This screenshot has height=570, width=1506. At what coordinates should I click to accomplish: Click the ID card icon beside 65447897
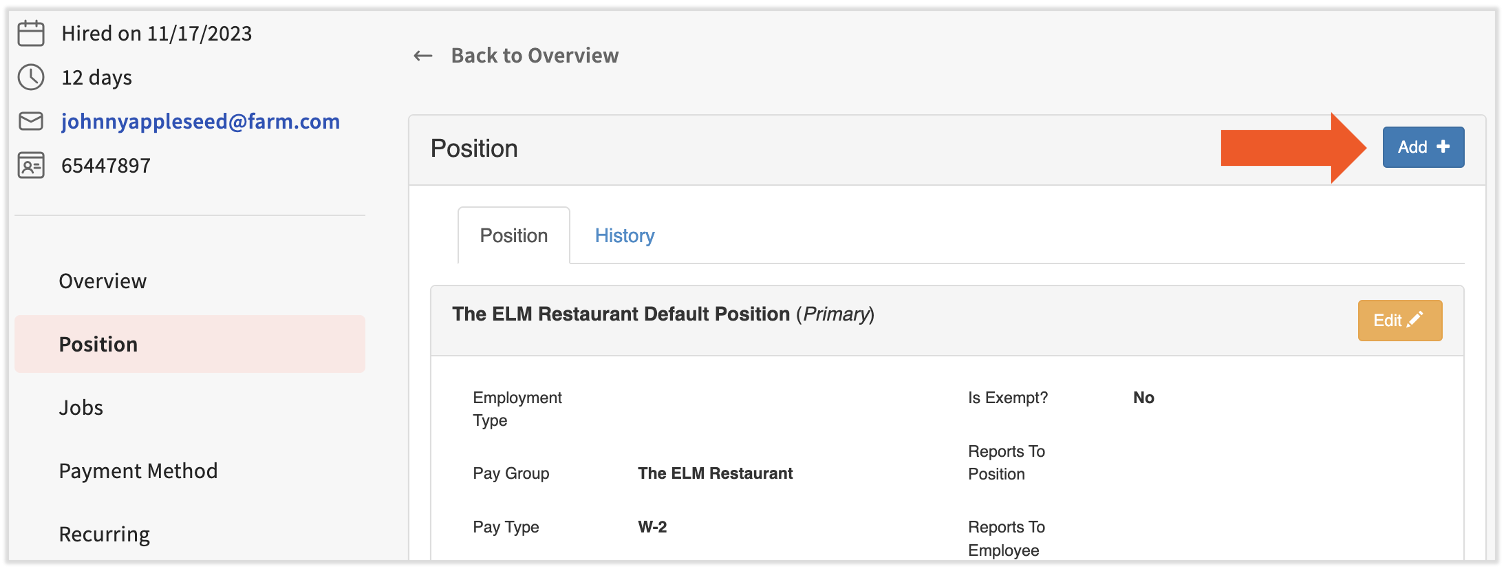[32, 165]
